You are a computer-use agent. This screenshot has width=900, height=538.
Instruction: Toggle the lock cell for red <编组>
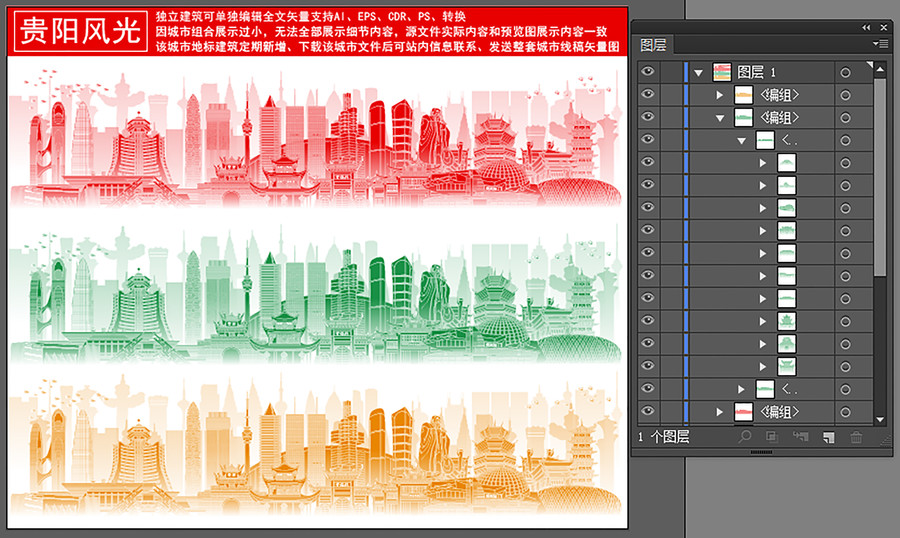671,412
